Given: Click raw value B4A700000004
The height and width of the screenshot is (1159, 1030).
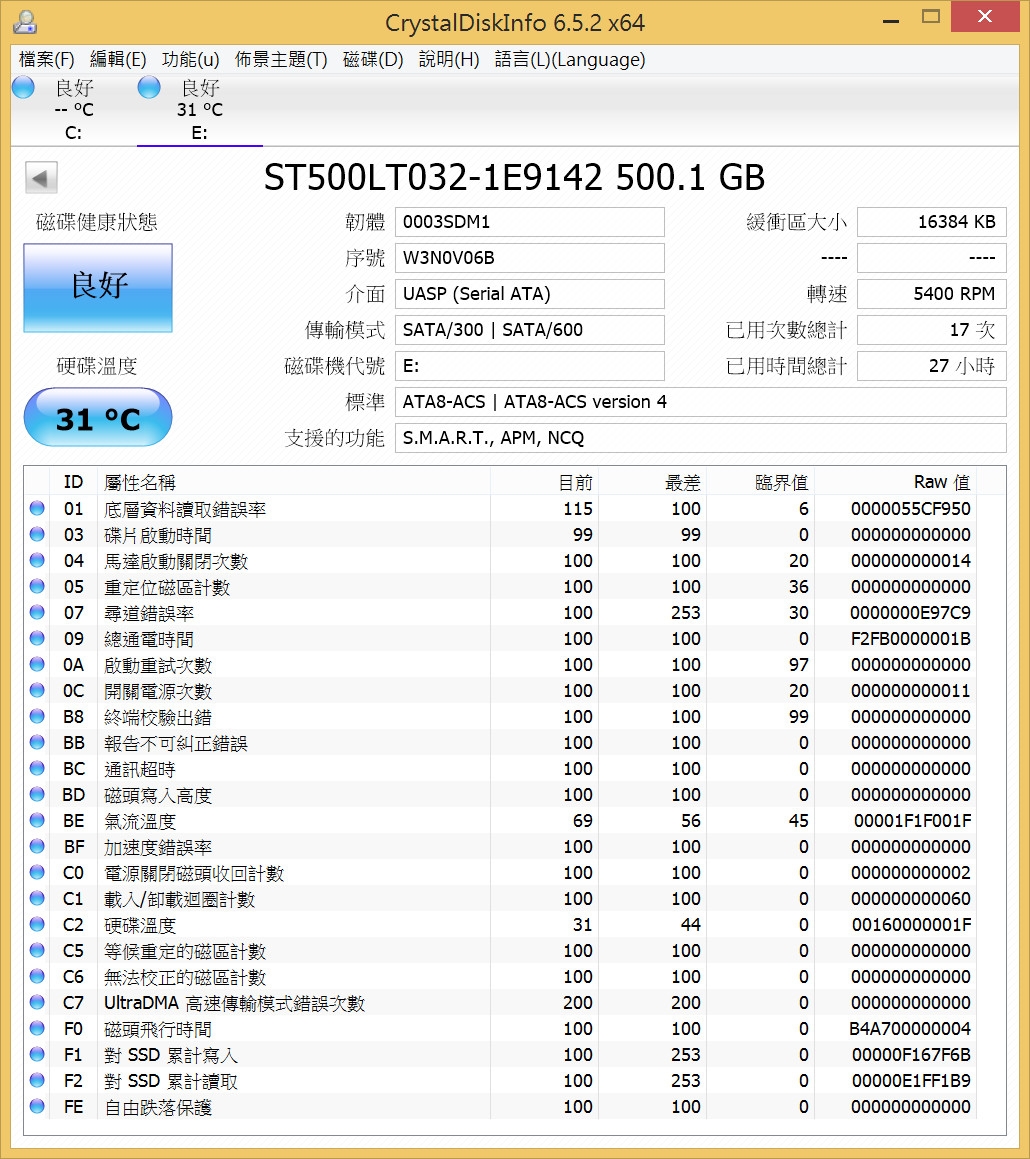Looking at the screenshot, I should (x=911, y=1029).
